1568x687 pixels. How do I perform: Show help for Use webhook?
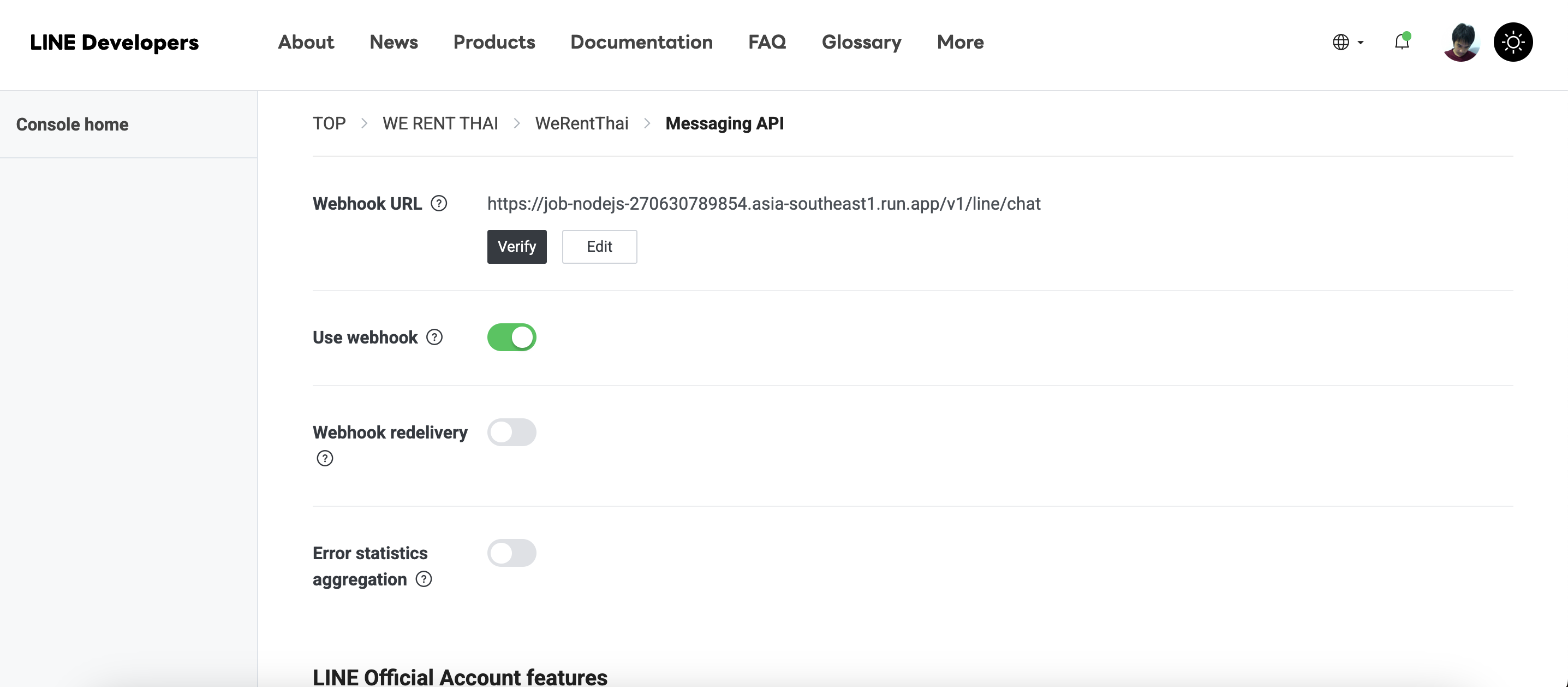(x=434, y=337)
